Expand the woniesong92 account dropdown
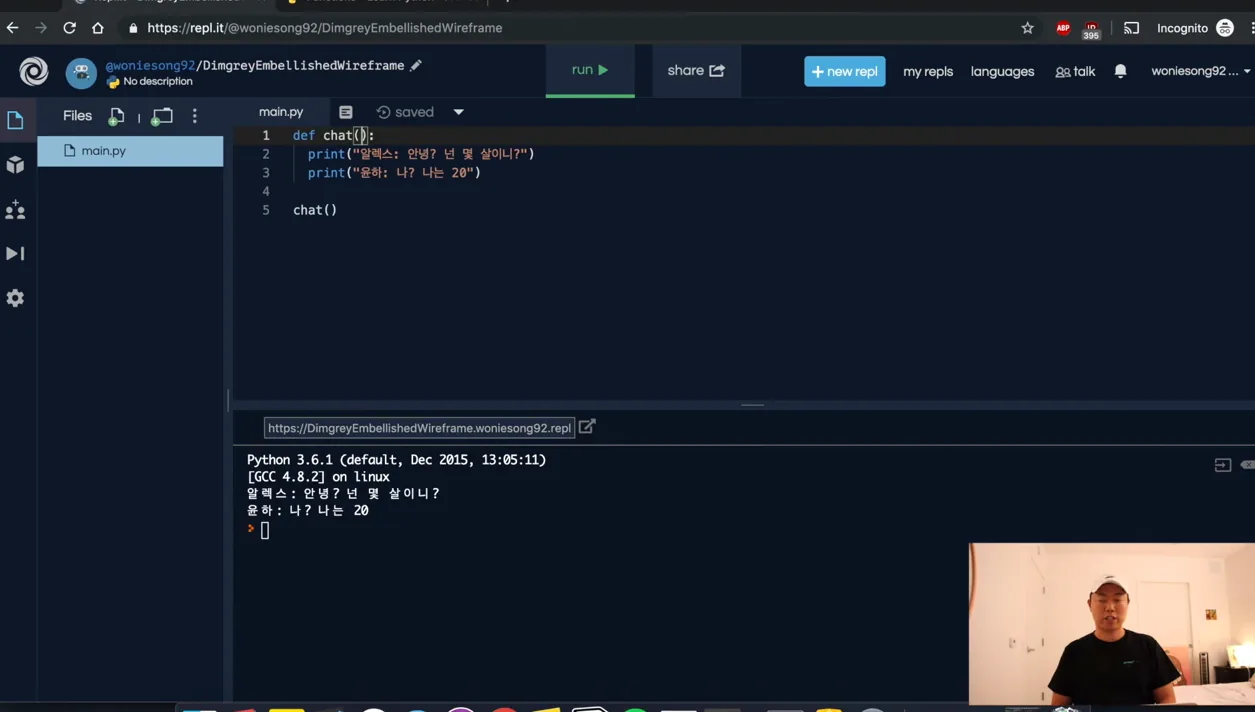This screenshot has height=712, width=1255. click(x=1200, y=71)
